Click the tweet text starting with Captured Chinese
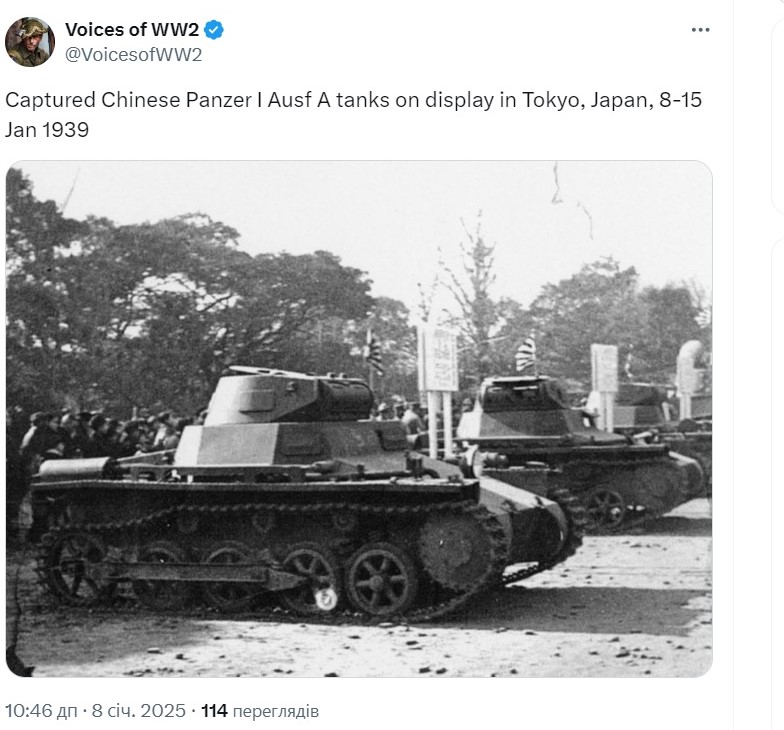The width and height of the screenshot is (784, 730). tap(354, 114)
